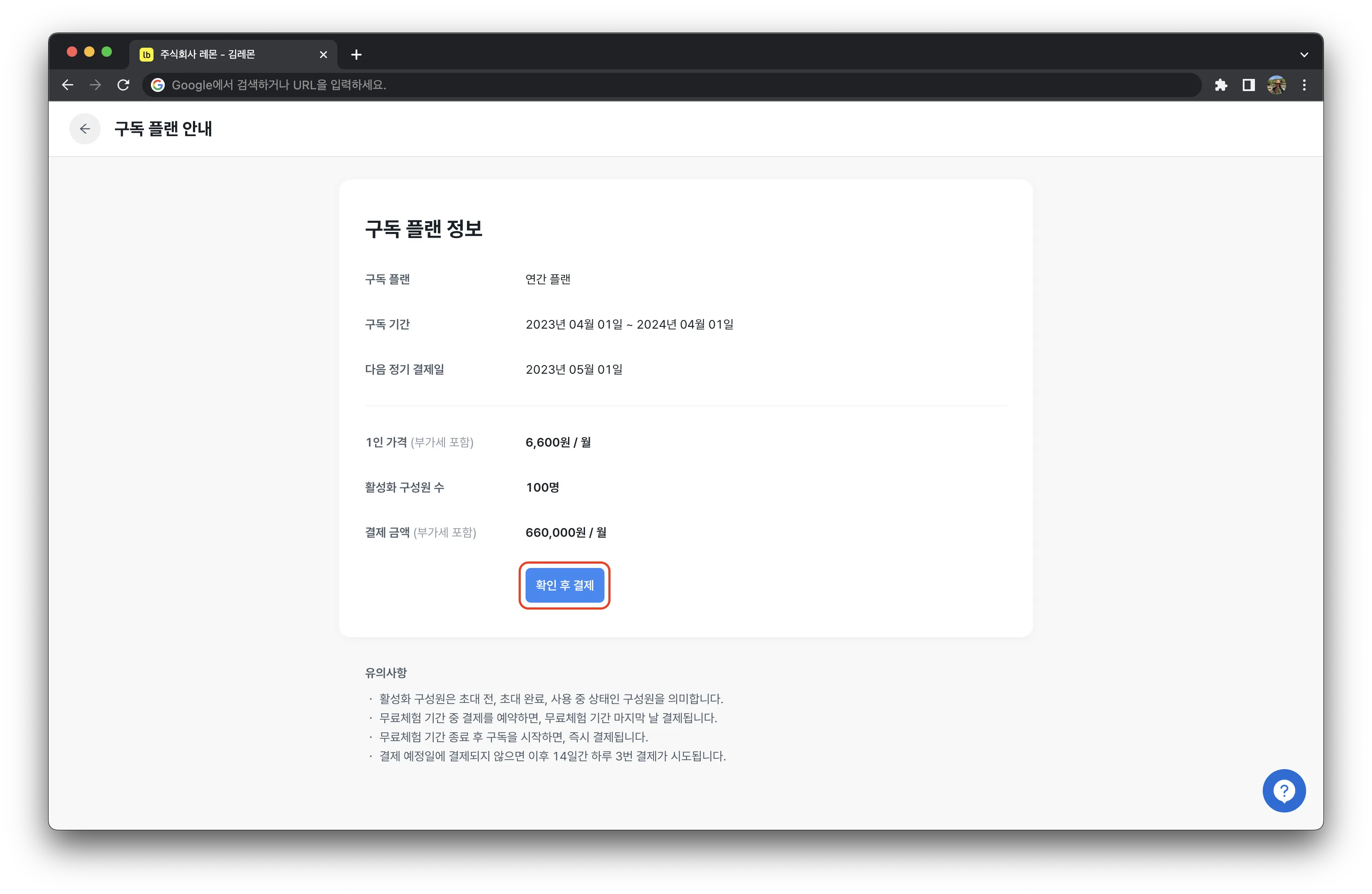Click the 100명 member count
This screenshot has height=894, width=1372.
[x=542, y=487]
